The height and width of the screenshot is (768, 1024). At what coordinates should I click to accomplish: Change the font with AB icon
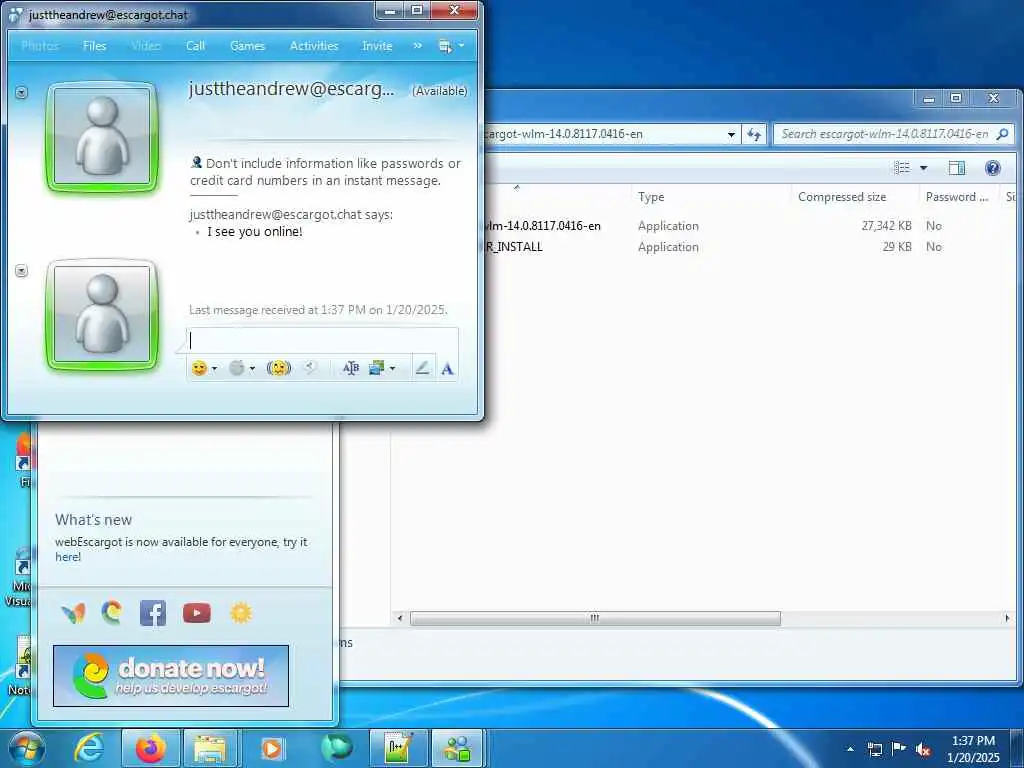coord(351,368)
